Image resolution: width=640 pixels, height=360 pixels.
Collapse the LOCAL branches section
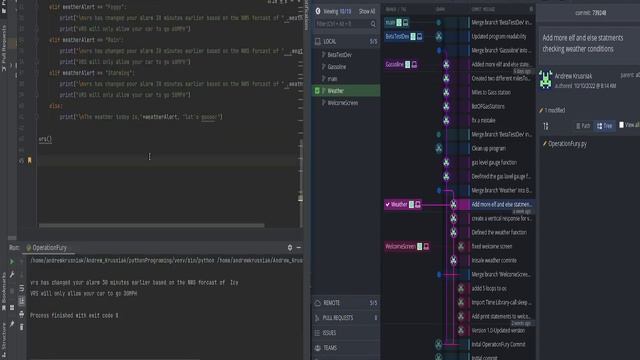(346, 41)
